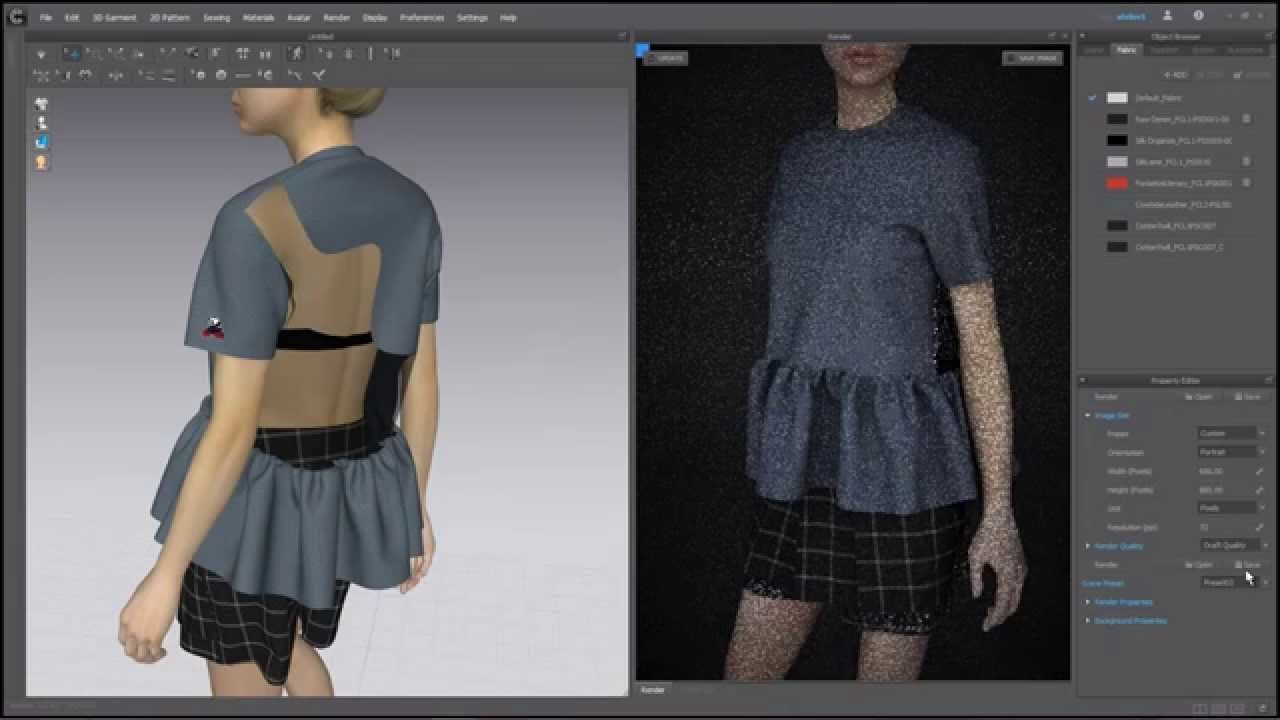Switch to the Fabric tab in Object Browser

click(1126, 49)
